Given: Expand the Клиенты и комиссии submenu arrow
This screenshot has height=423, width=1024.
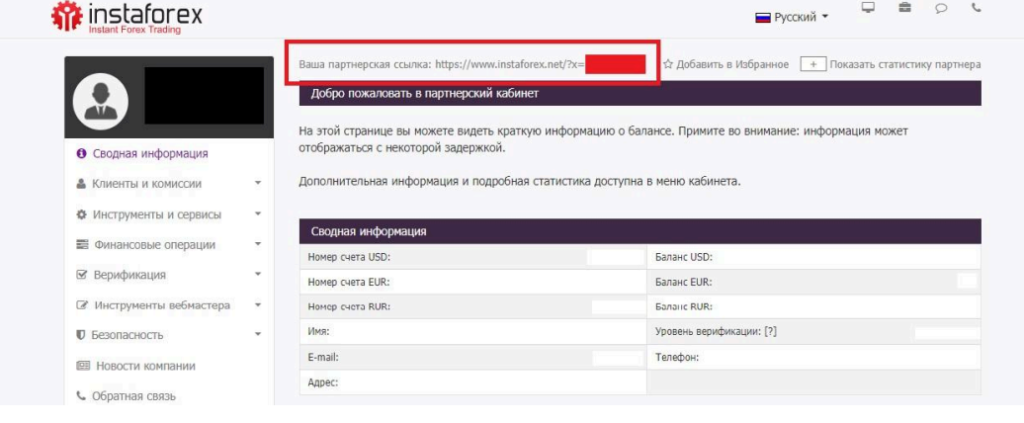Looking at the screenshot, I should [x=258, y=184].
